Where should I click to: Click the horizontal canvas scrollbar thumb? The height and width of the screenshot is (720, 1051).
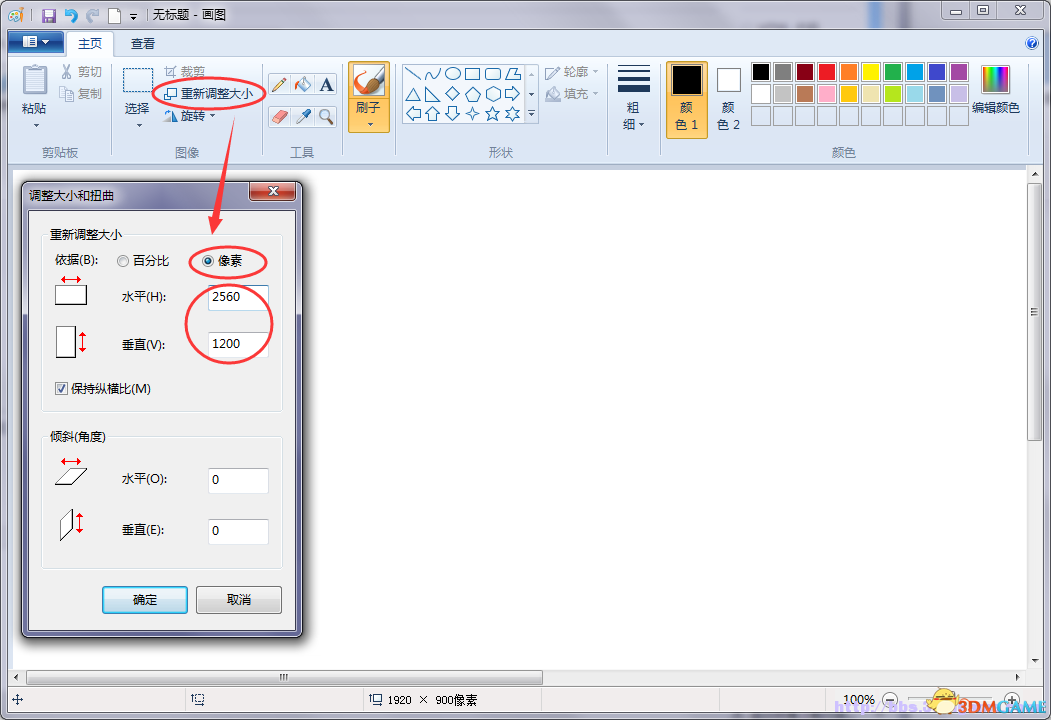click(284, 677)
